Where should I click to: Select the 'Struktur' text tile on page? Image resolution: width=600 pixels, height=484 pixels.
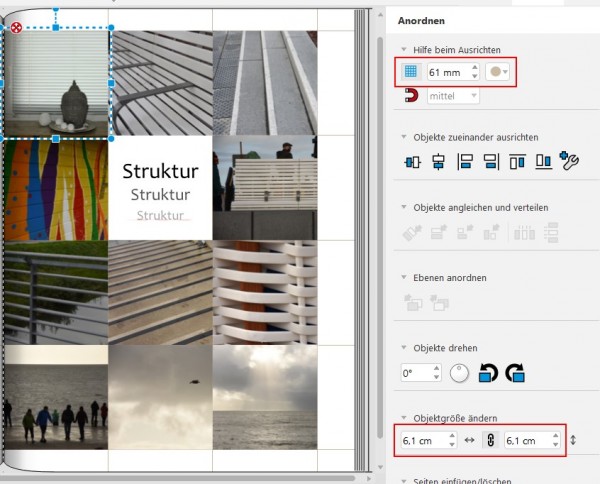(161, 189)
